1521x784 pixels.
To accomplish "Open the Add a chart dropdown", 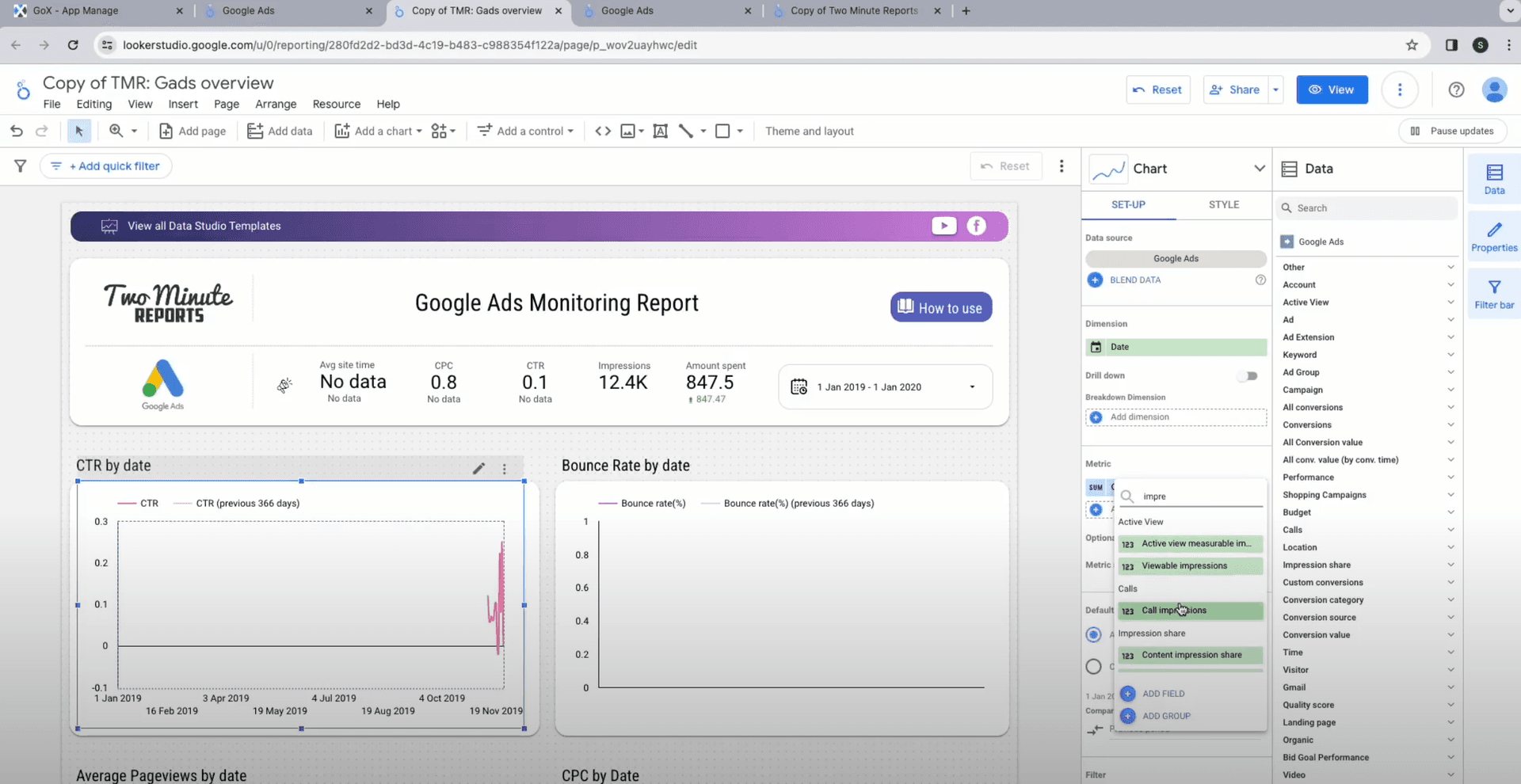I will (x=379, y=131).
